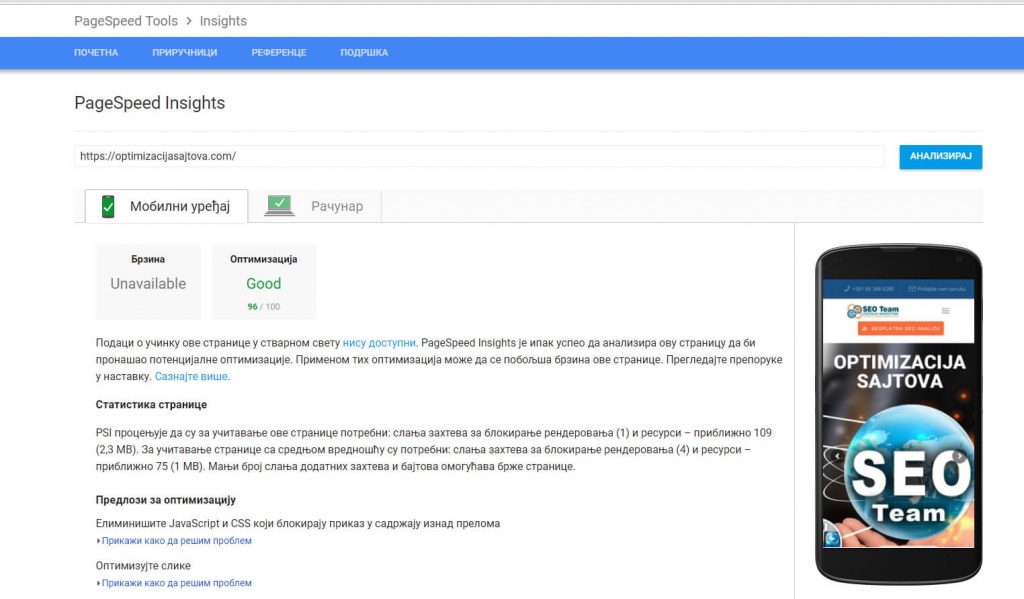Open the 'Сазнајте више' link
The height and width of the screenshot is (599, 1024).
191,376
